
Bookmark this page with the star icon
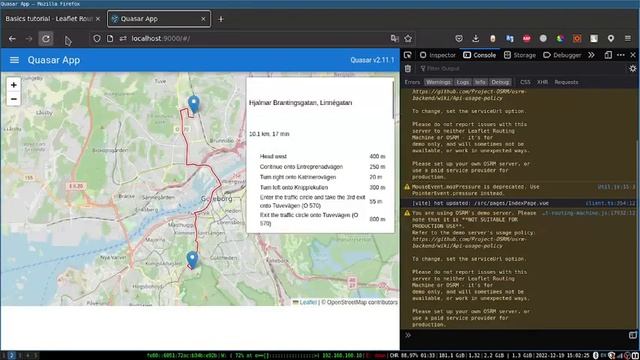tap(408, 38)
